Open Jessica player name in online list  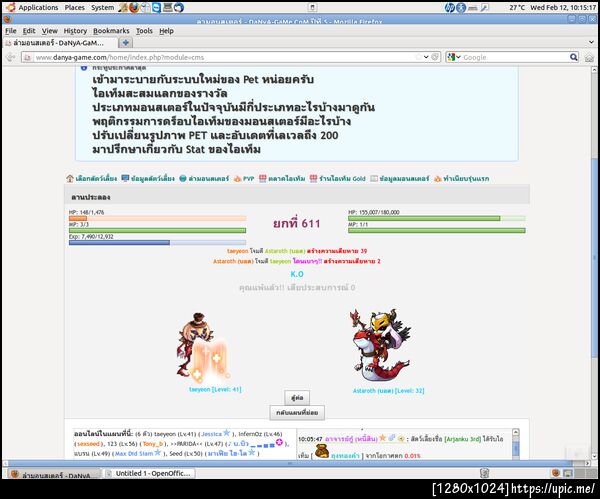pyautogui.click(x=211, y=434)
